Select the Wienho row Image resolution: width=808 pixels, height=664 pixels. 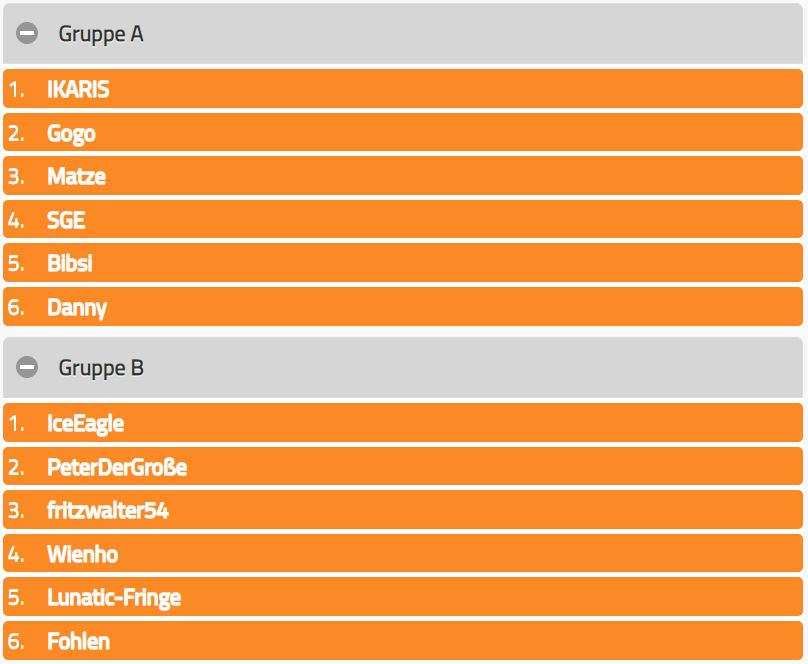[83, 554]
